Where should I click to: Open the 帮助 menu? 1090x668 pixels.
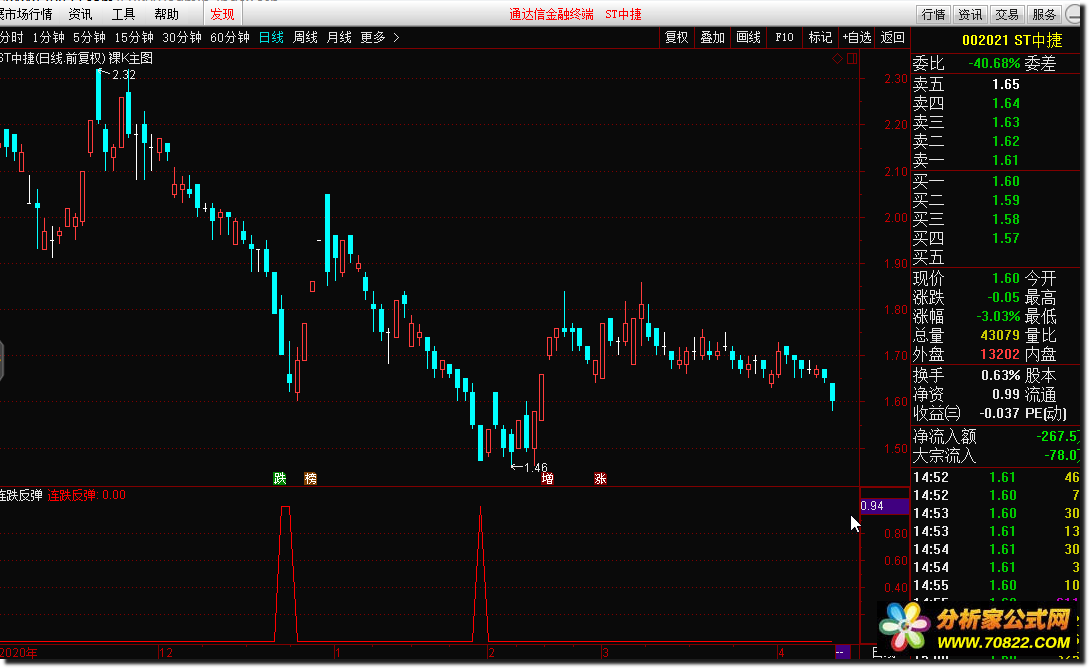pyautogui.click(x=167, y=14)
